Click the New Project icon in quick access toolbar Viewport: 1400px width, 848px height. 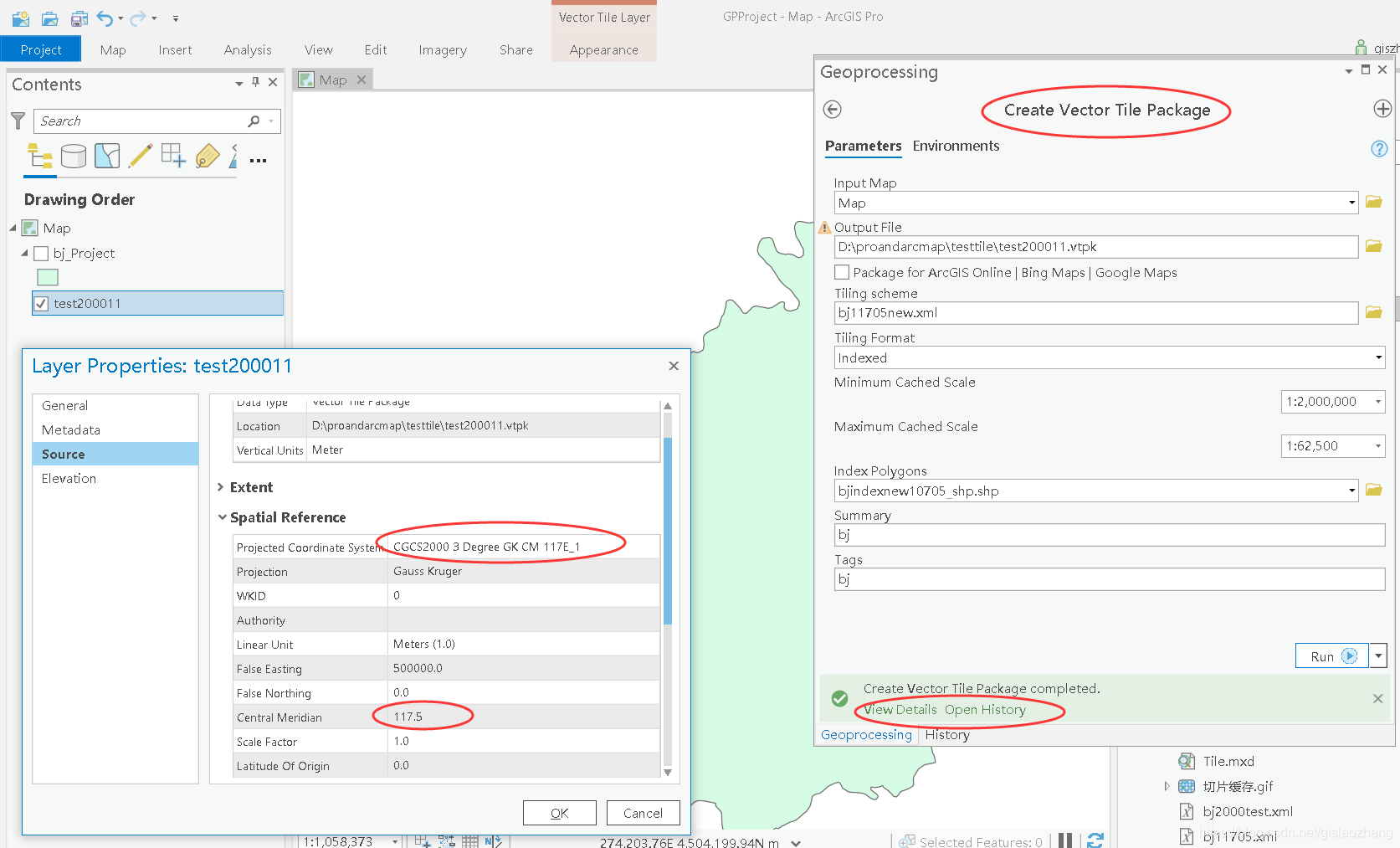(21, 18)
